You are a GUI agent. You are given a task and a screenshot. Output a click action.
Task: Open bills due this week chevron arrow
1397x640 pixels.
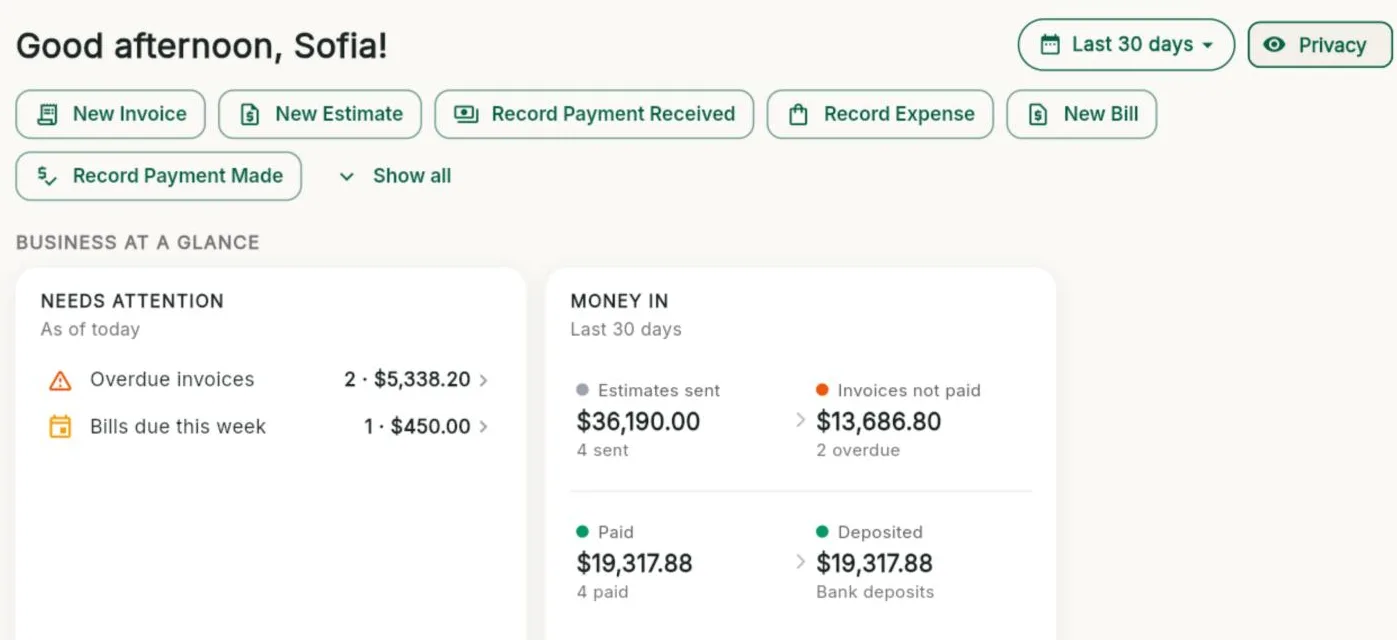tap(484, 427)
